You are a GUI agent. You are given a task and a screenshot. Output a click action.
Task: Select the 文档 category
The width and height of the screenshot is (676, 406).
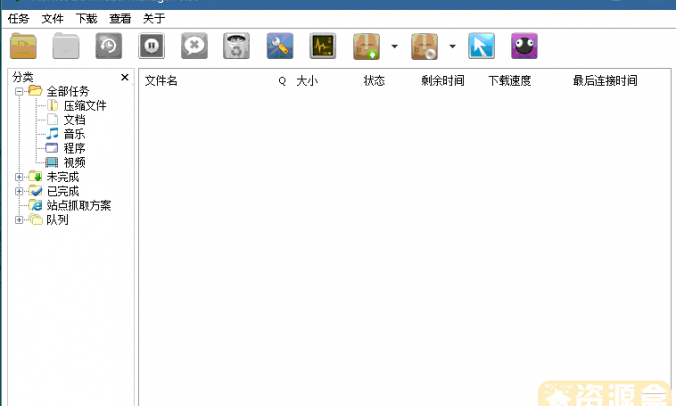tap(75, 120)
